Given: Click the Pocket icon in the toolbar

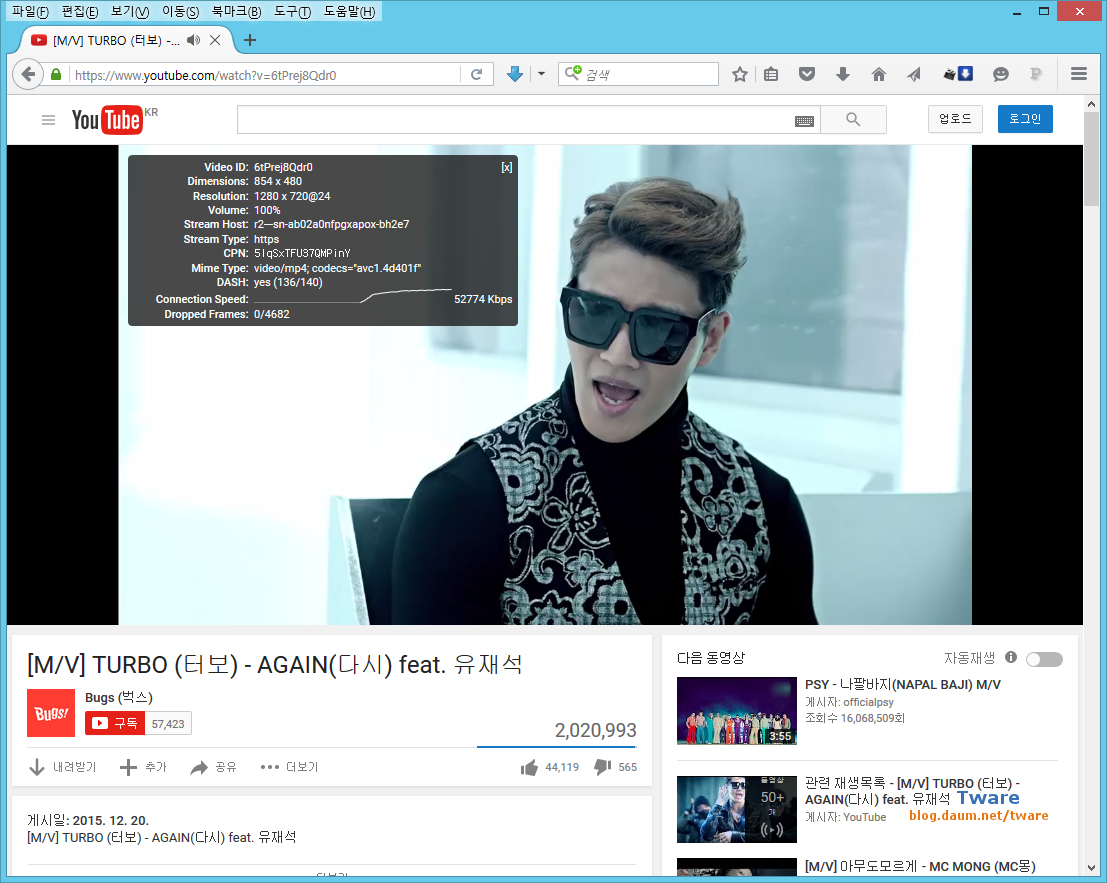Looking at the screenshot, I should point(807,74).
